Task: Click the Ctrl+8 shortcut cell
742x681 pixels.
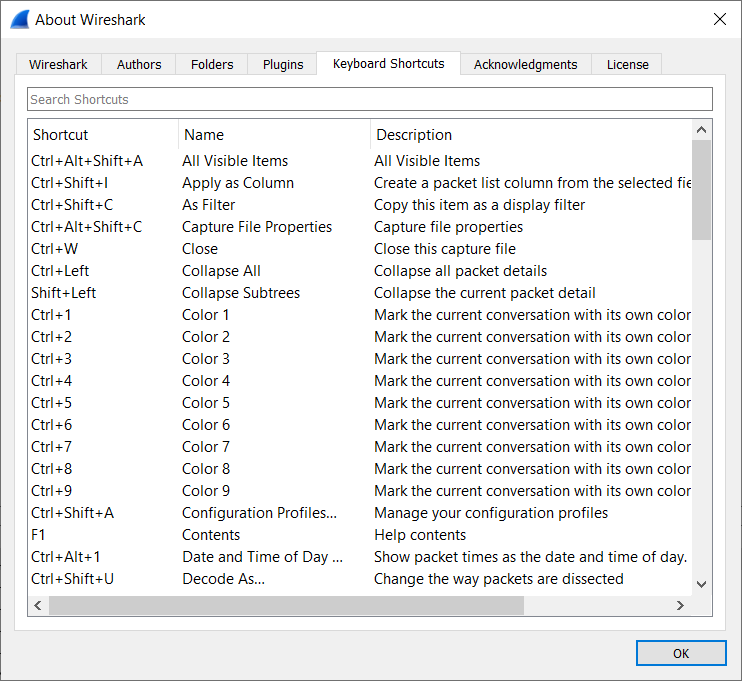Action: point(52,469)
